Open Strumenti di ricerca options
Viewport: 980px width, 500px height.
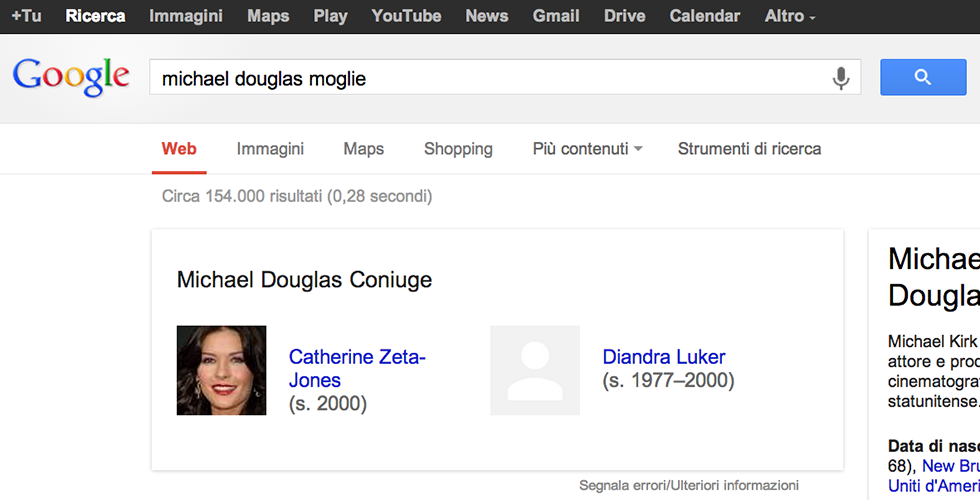tap(749, 149)
